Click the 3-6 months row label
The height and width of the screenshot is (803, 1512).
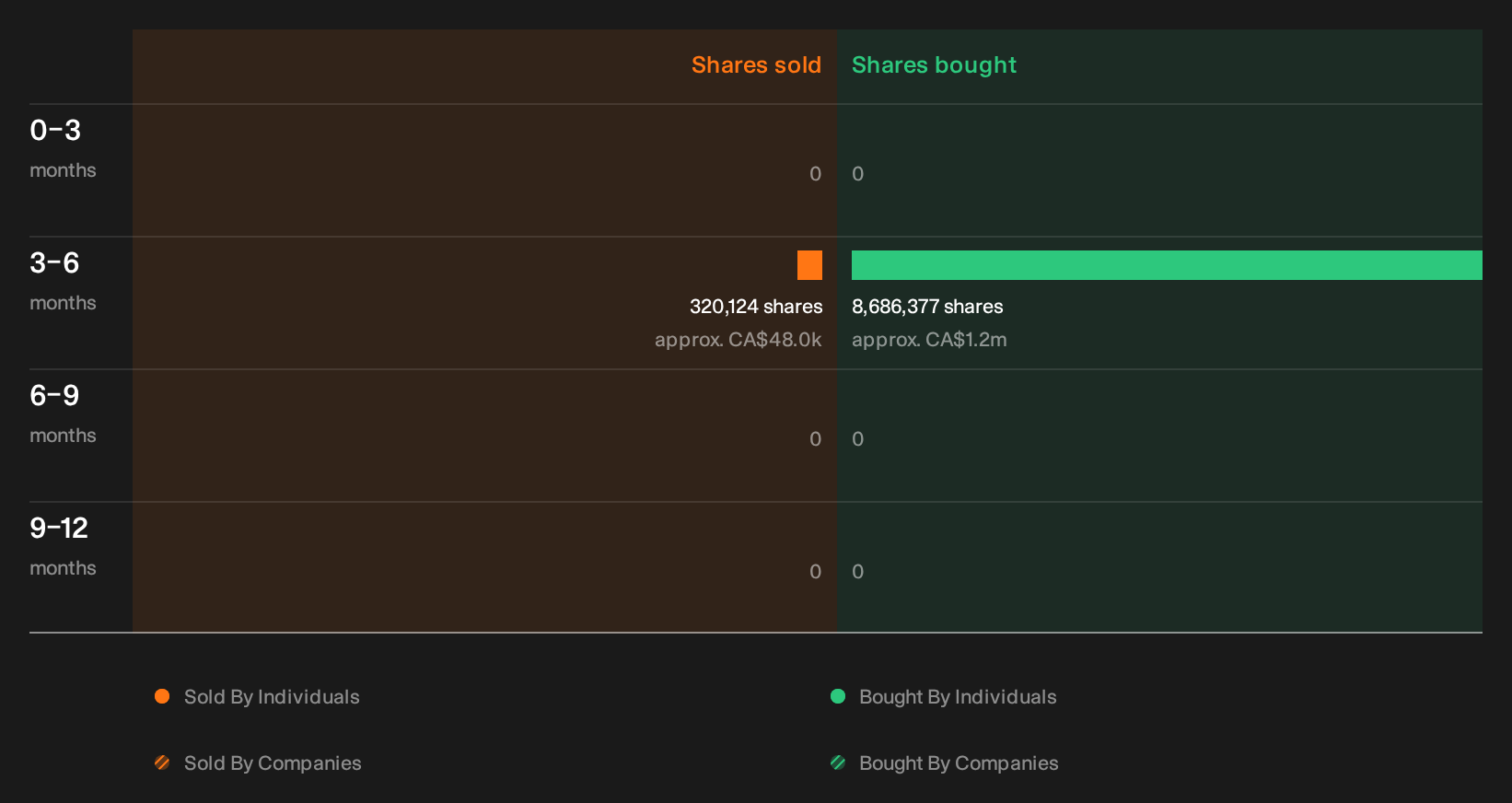coord(63,281)
